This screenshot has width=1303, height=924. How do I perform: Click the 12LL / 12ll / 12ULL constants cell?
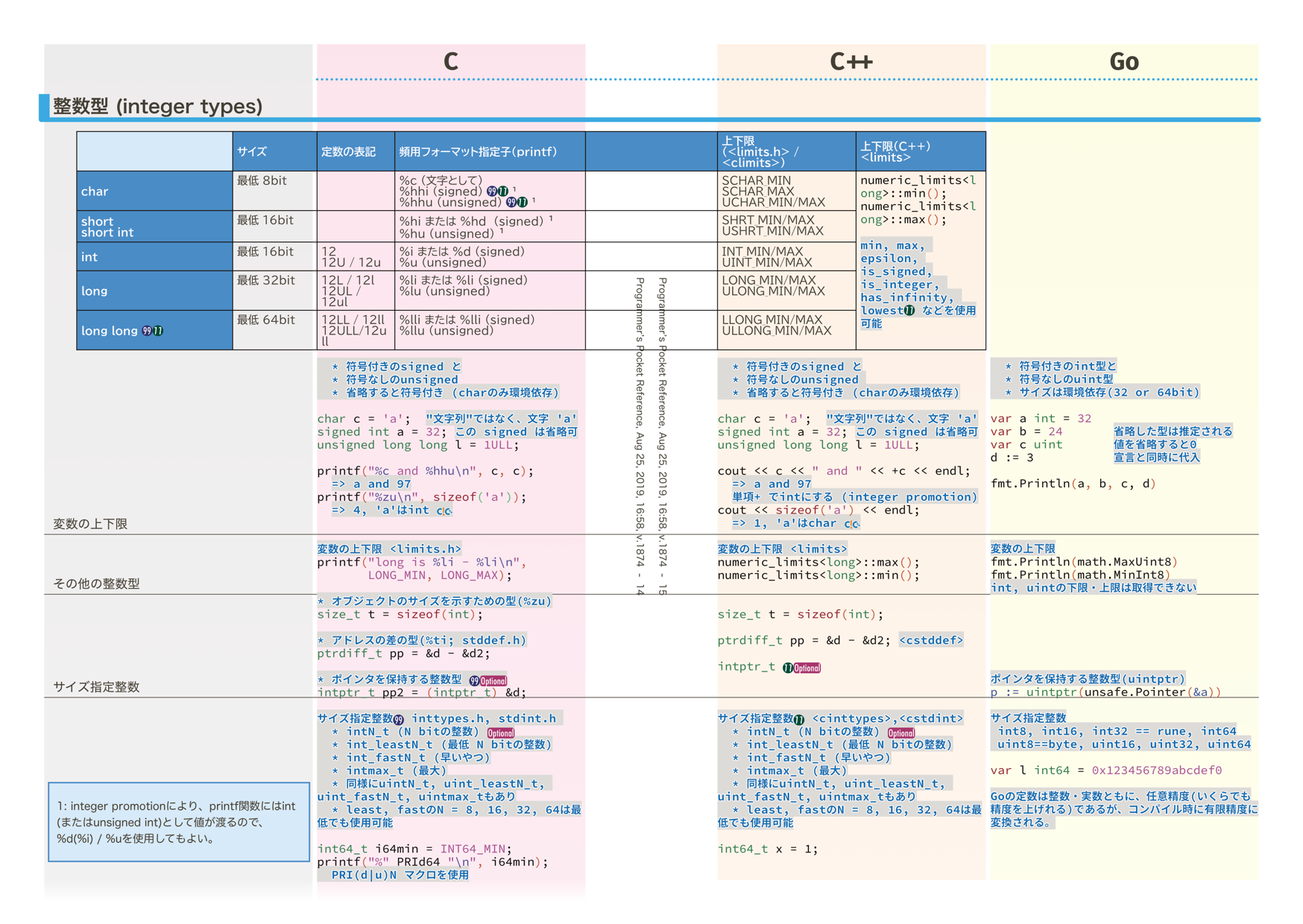click(x=354, y=330)
